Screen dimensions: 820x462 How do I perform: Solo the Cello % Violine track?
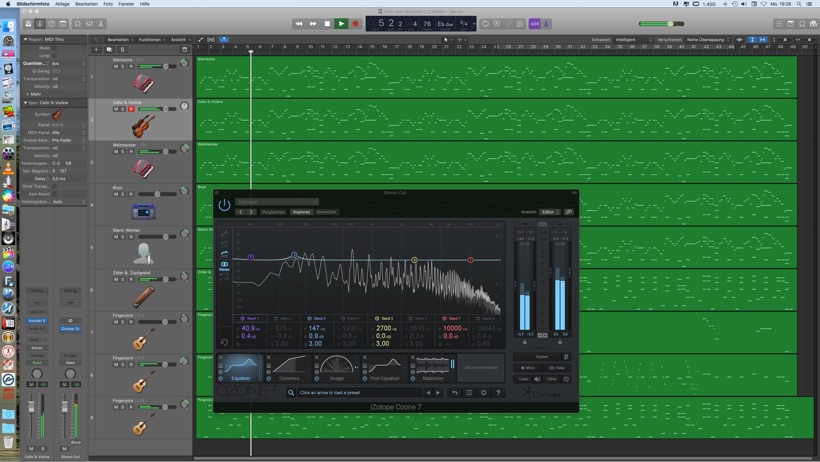pos(123,109)
